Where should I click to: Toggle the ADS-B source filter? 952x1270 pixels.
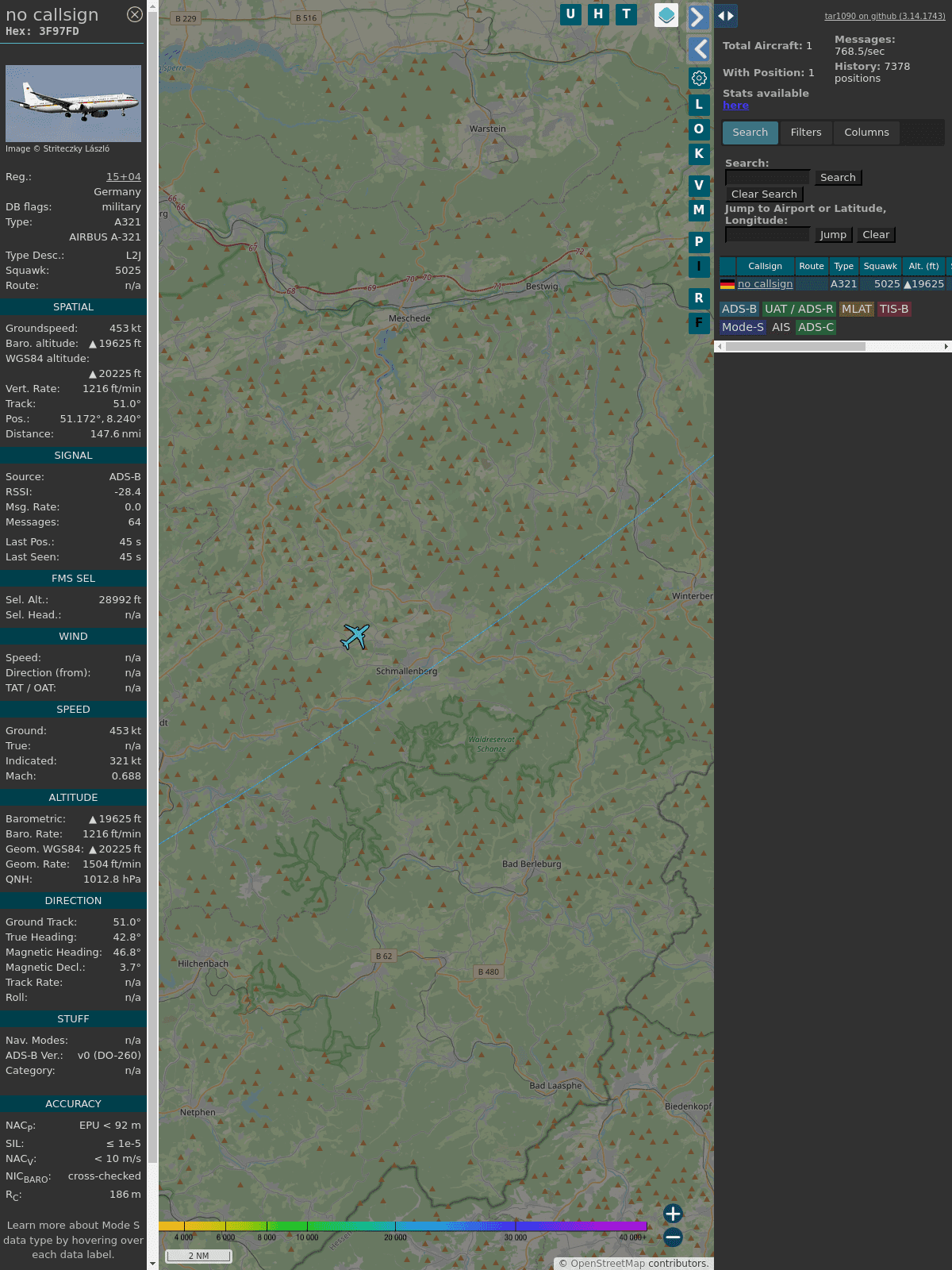(x=739, y=310)
